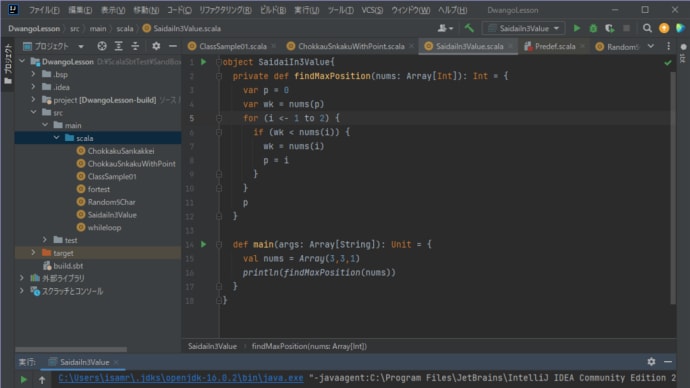The width and height of the screenshot is (690, 388).
Task: Collapse the DwangoLesson root node
Action: (x=22, y=61)
